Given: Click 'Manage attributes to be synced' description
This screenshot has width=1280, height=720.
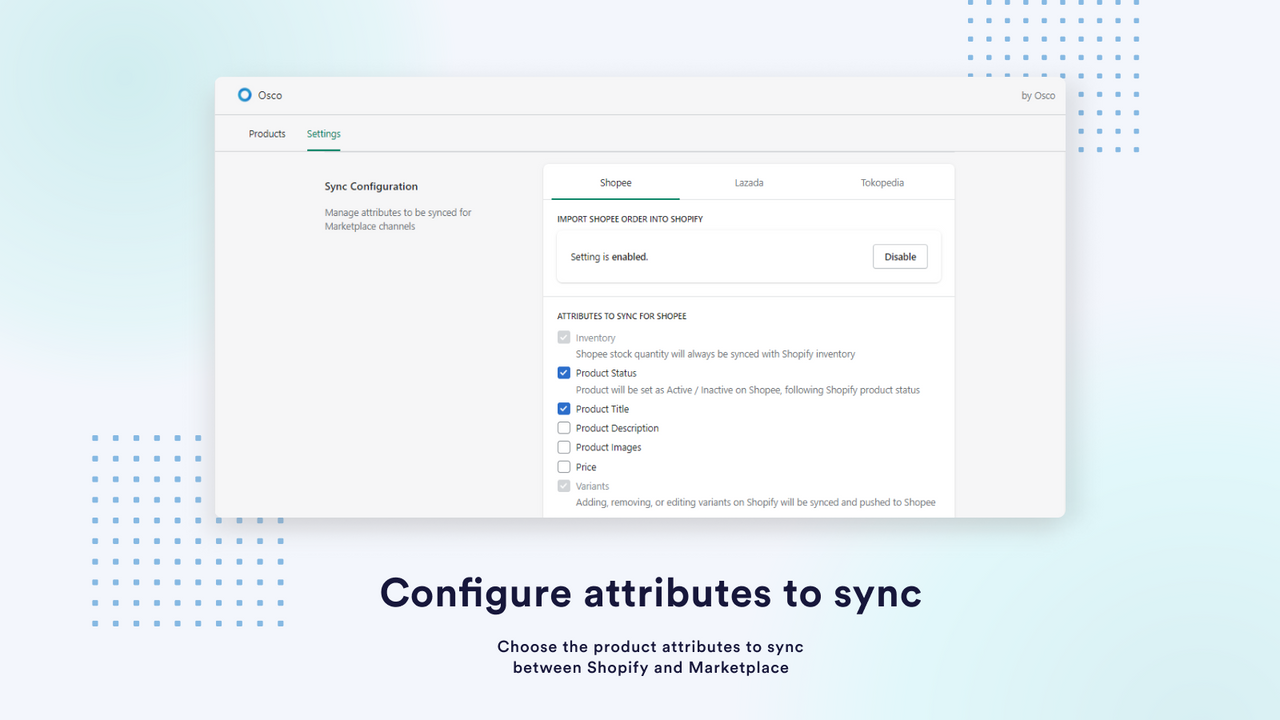Looking at the screenshot, I should 398,219.
